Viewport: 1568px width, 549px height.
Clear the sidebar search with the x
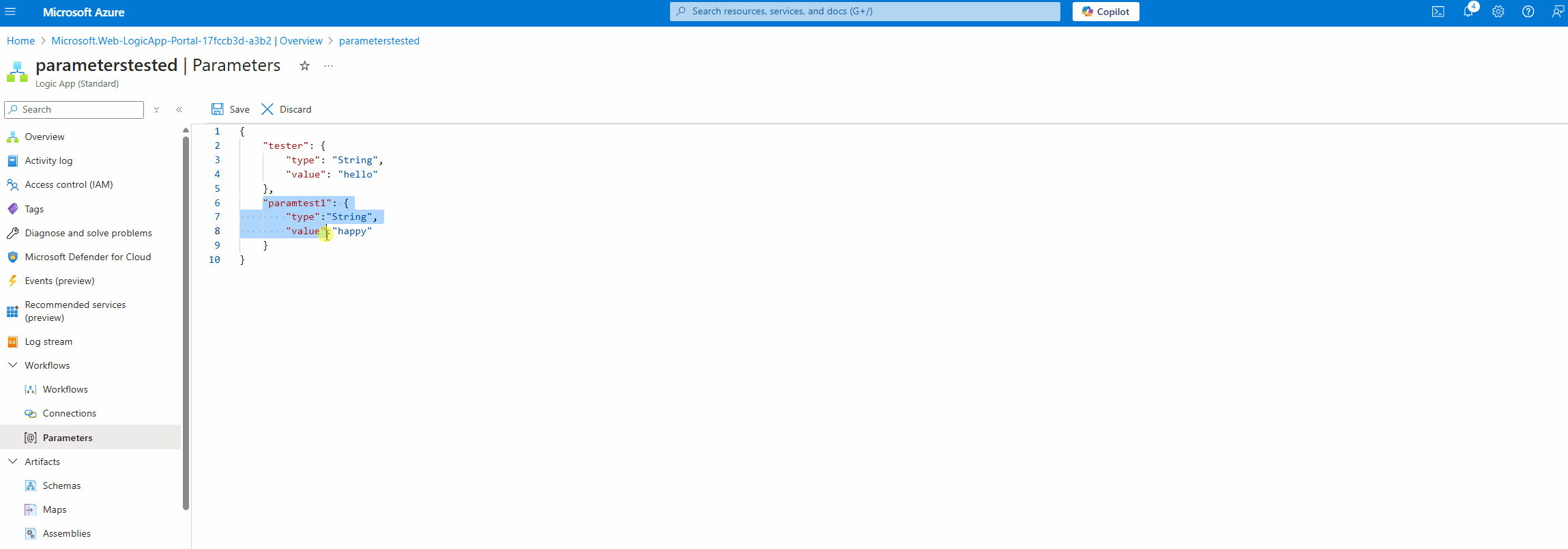point(156,109)
